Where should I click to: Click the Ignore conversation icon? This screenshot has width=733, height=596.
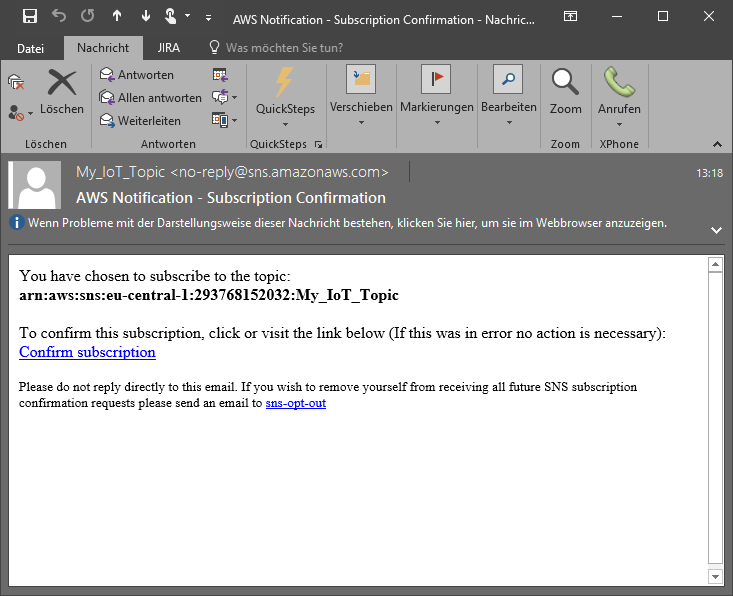click(x=16, y=82)
